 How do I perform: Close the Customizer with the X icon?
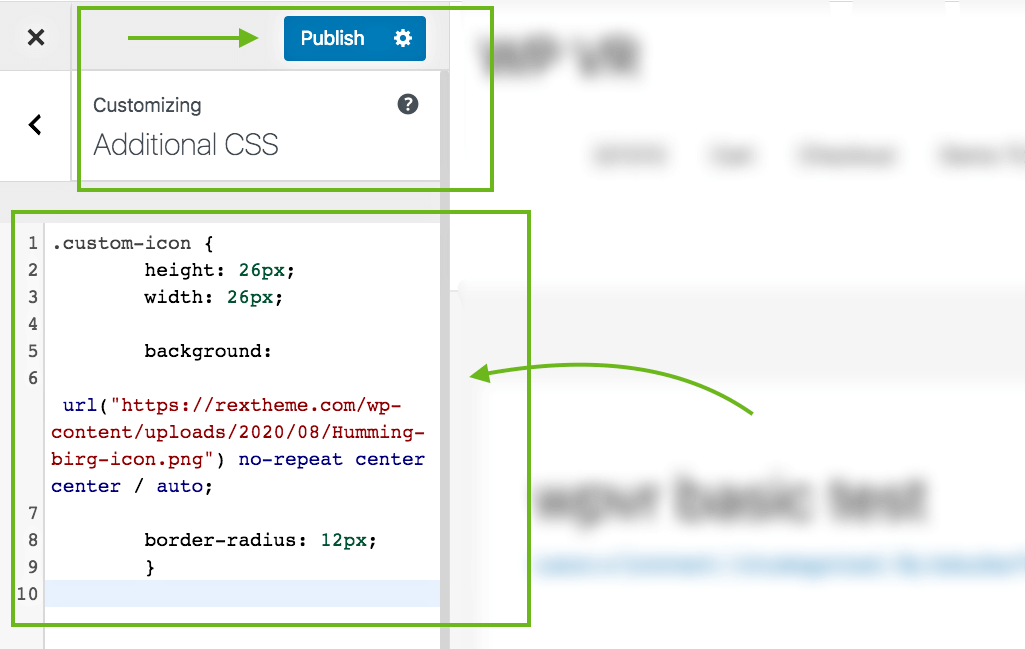tap(36, 37)
